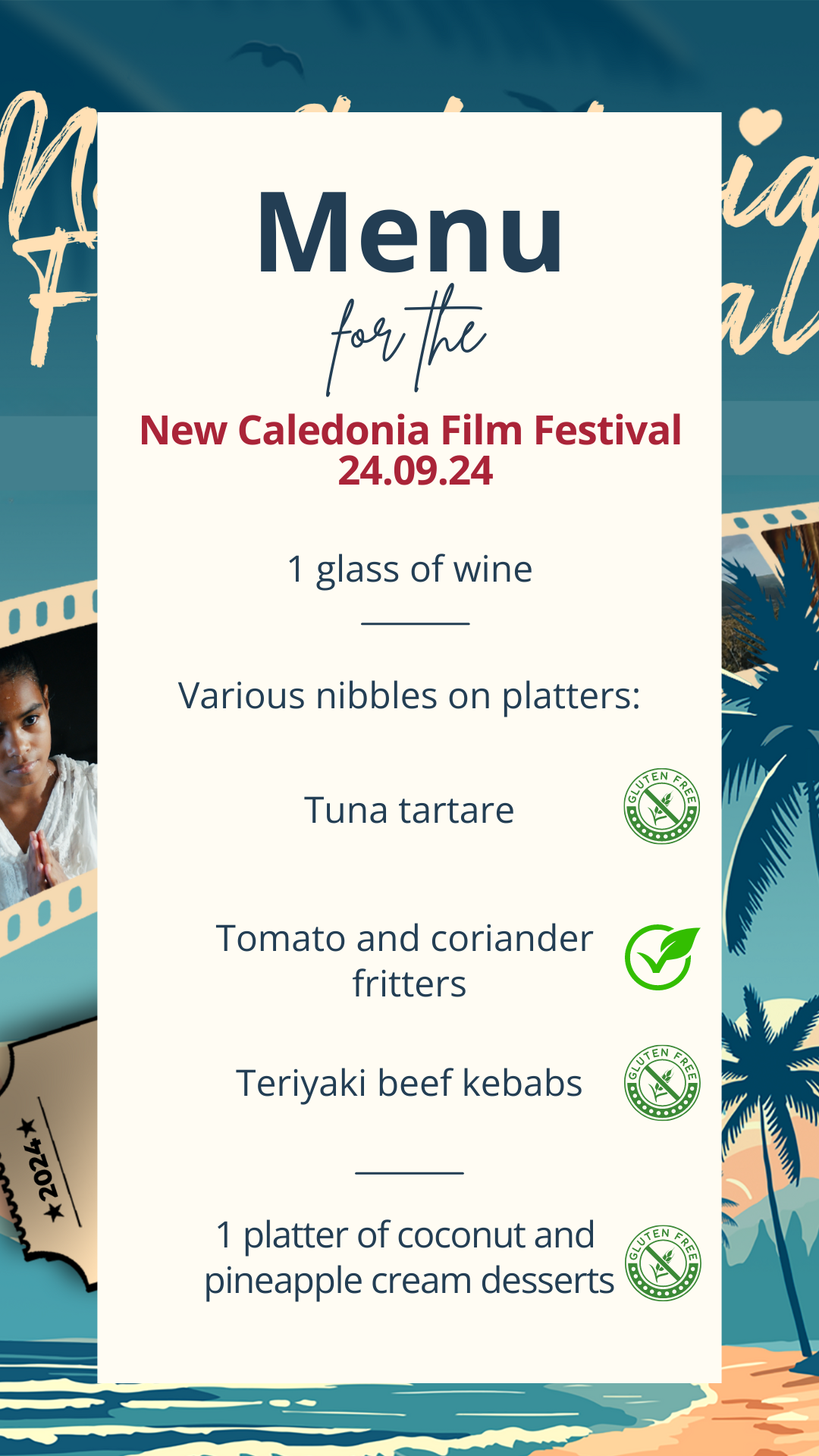Image resolution: width=819 pixels, height=1456 pixels.
Task: Click the film strip photo of the girl
Action: [x=42, y=766]
